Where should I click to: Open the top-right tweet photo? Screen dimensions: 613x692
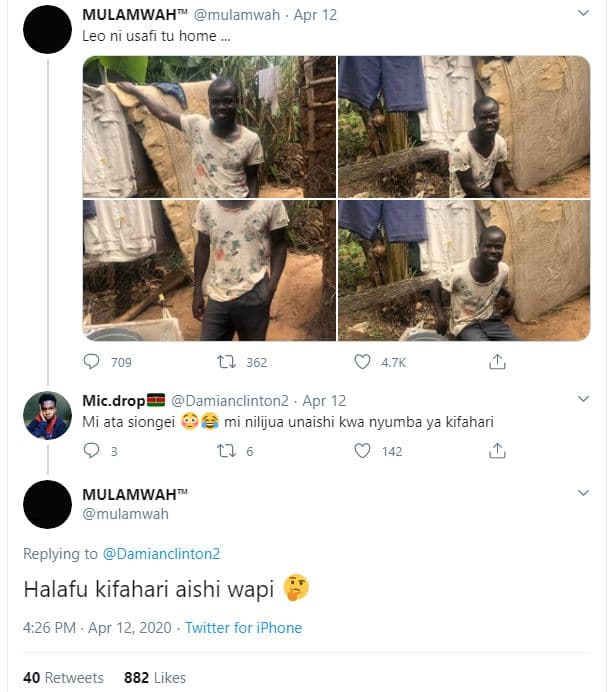(463, 126)
